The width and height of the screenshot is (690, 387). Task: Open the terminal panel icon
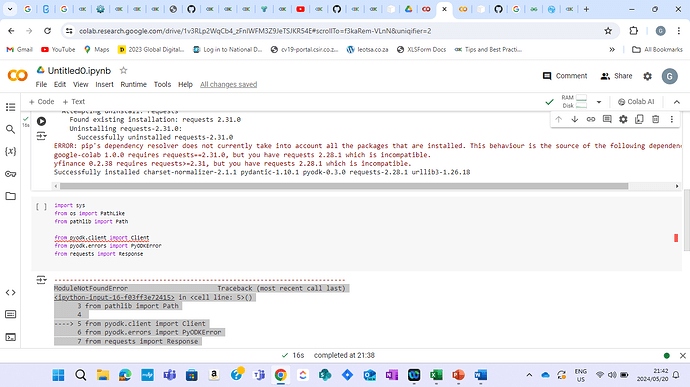tap(11, 337)
